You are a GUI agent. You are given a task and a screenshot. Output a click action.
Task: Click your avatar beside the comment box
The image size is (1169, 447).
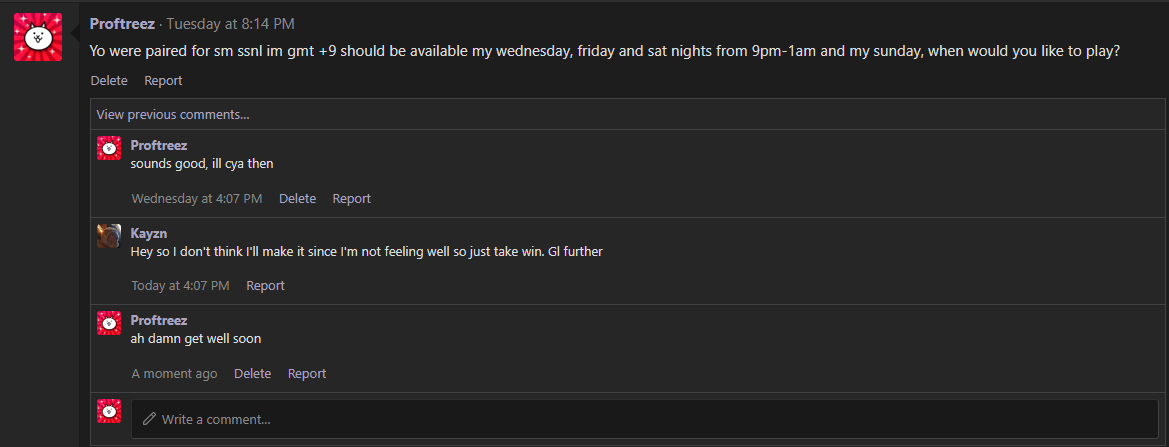pos(109,411)
